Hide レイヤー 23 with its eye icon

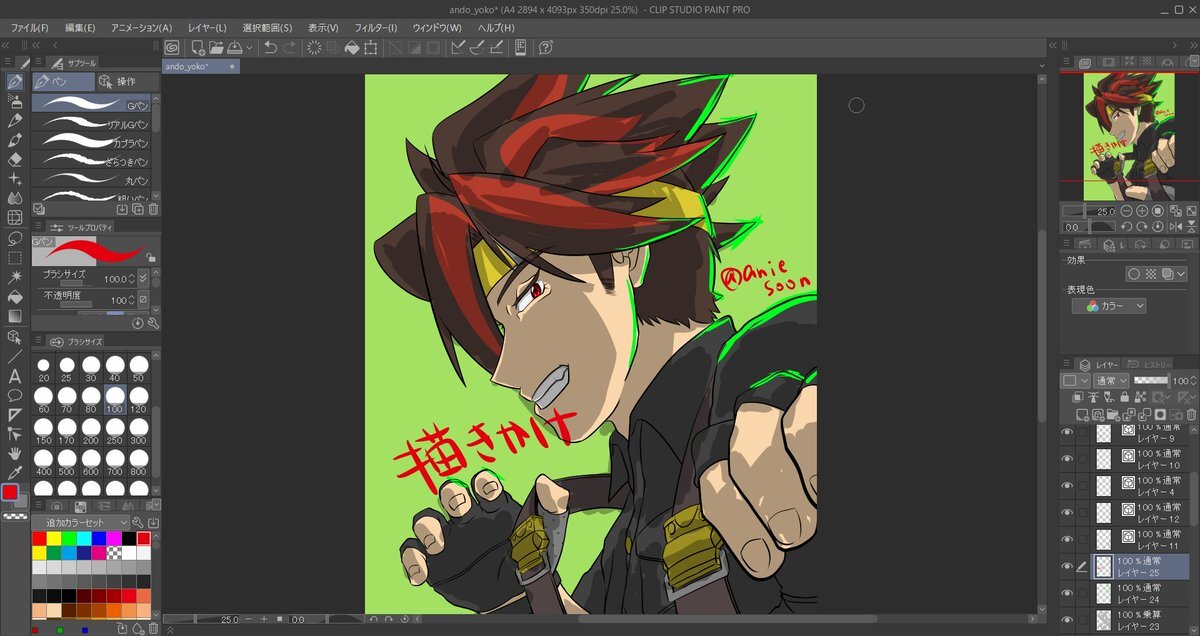point(1067,620)
